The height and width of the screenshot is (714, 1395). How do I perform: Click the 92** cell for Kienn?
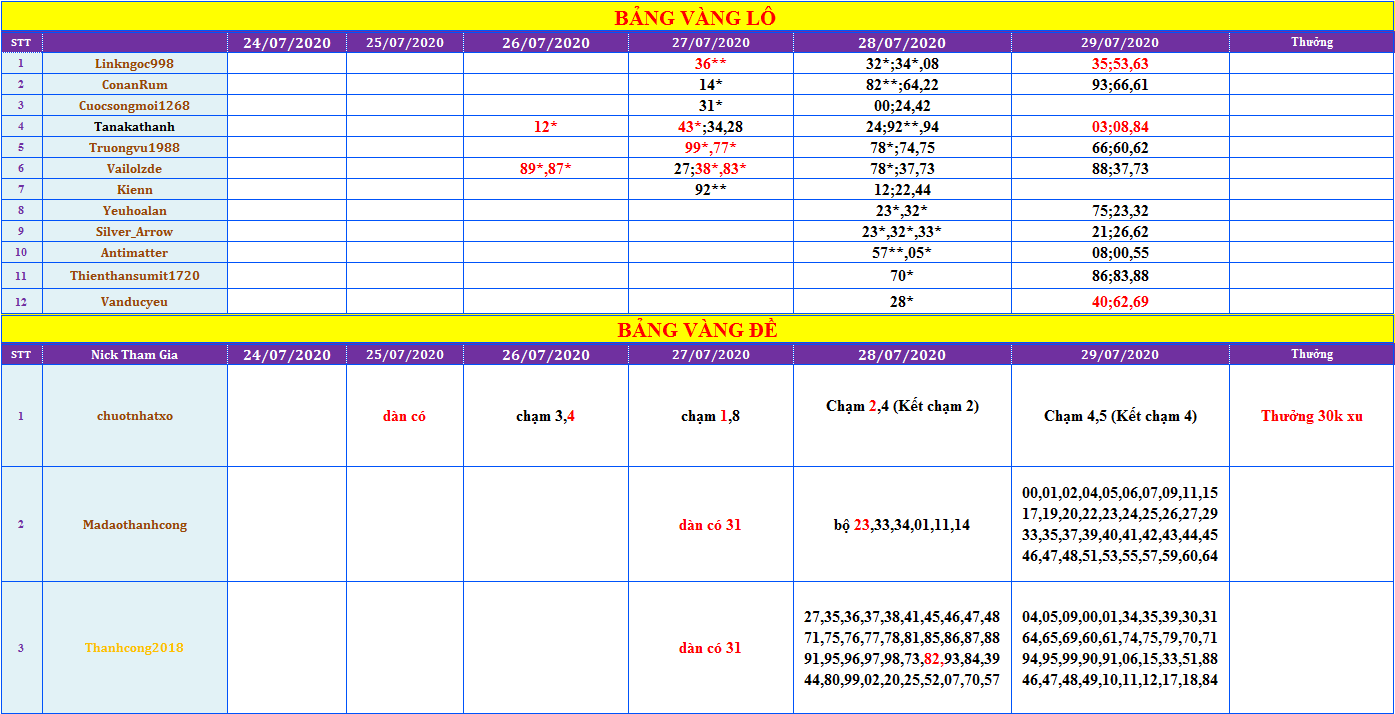[711, 189]
